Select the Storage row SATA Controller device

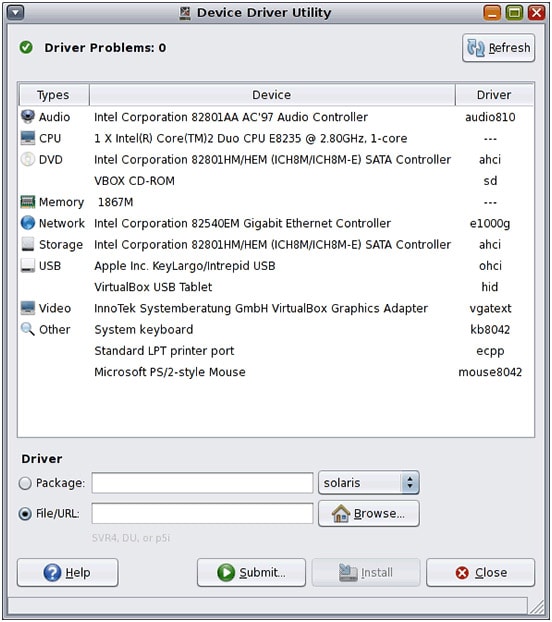click(272, 244)
